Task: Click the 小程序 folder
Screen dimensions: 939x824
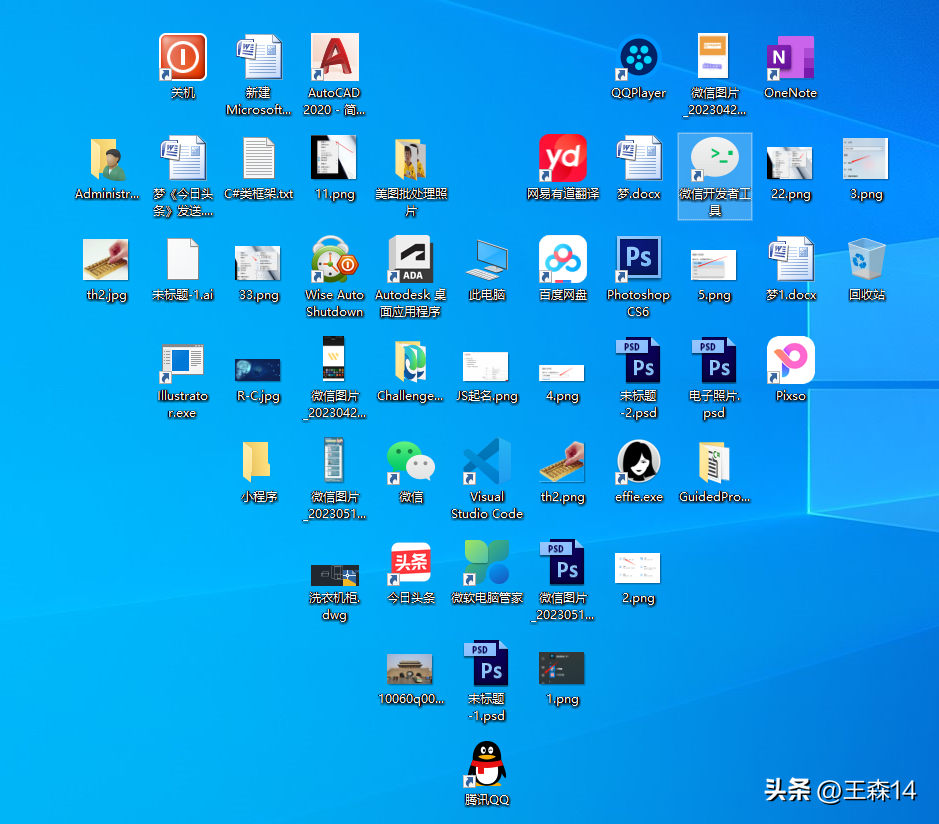Action: coord(259,462)
